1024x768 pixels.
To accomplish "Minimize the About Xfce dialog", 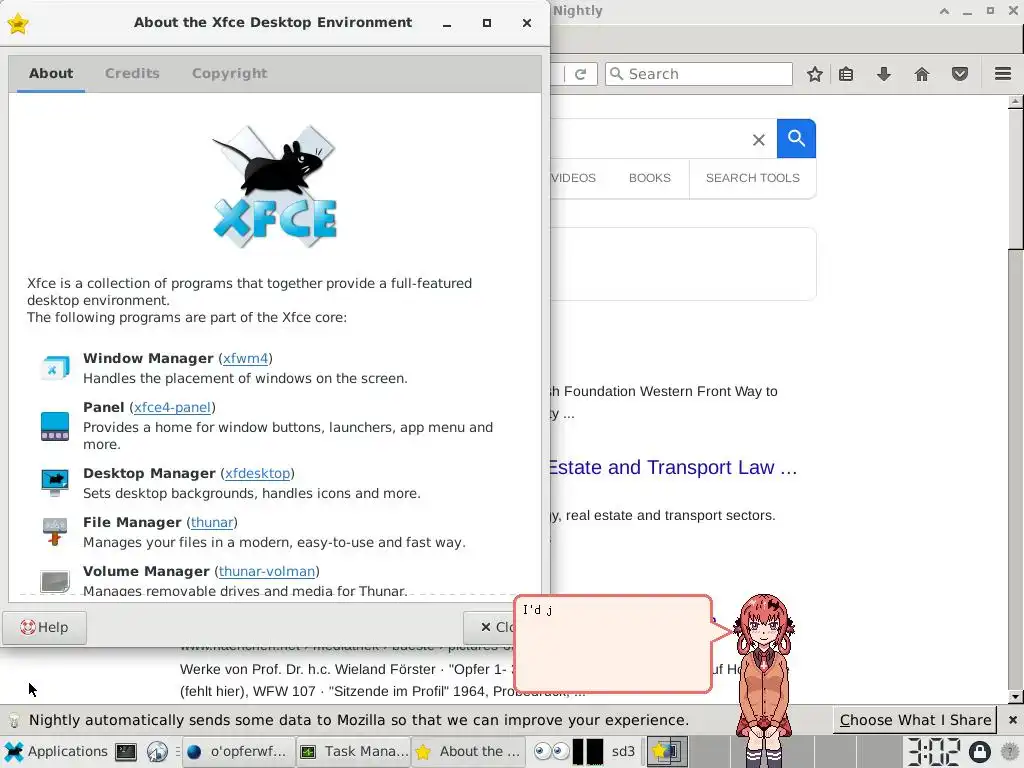I will pyautogui.click(x=447, y=24).
